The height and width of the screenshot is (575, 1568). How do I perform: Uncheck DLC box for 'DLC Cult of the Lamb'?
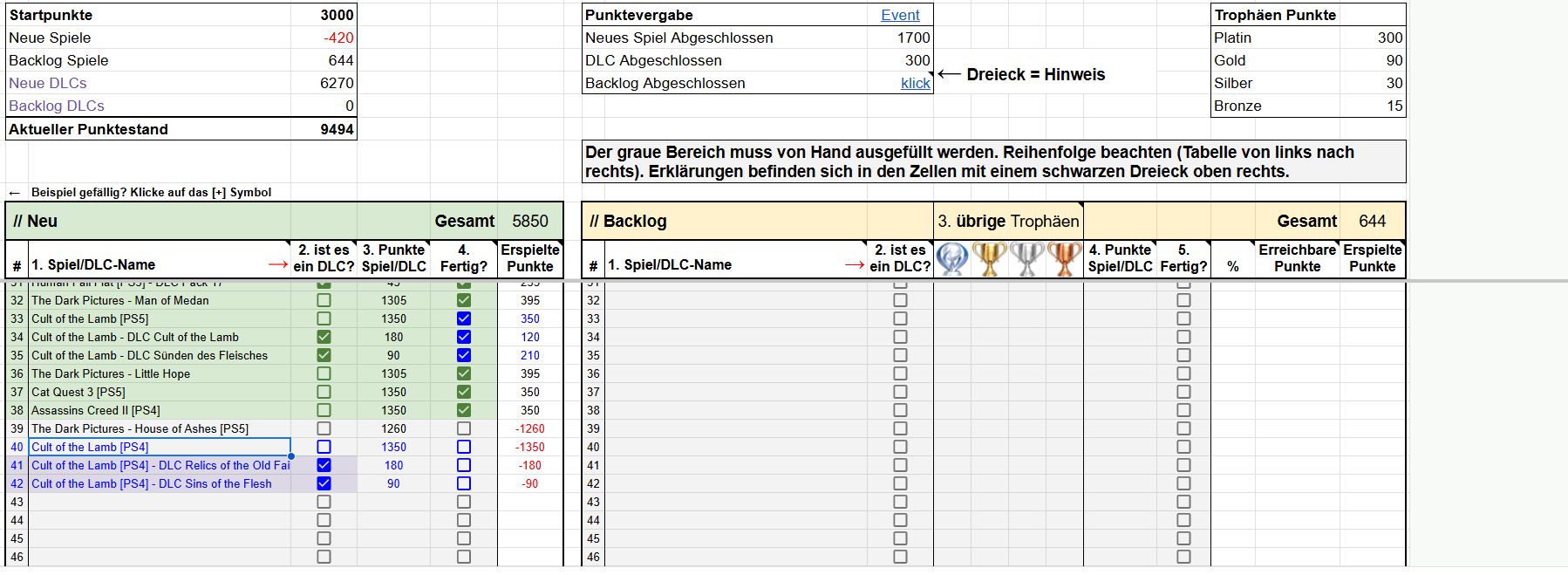[324, 337]
